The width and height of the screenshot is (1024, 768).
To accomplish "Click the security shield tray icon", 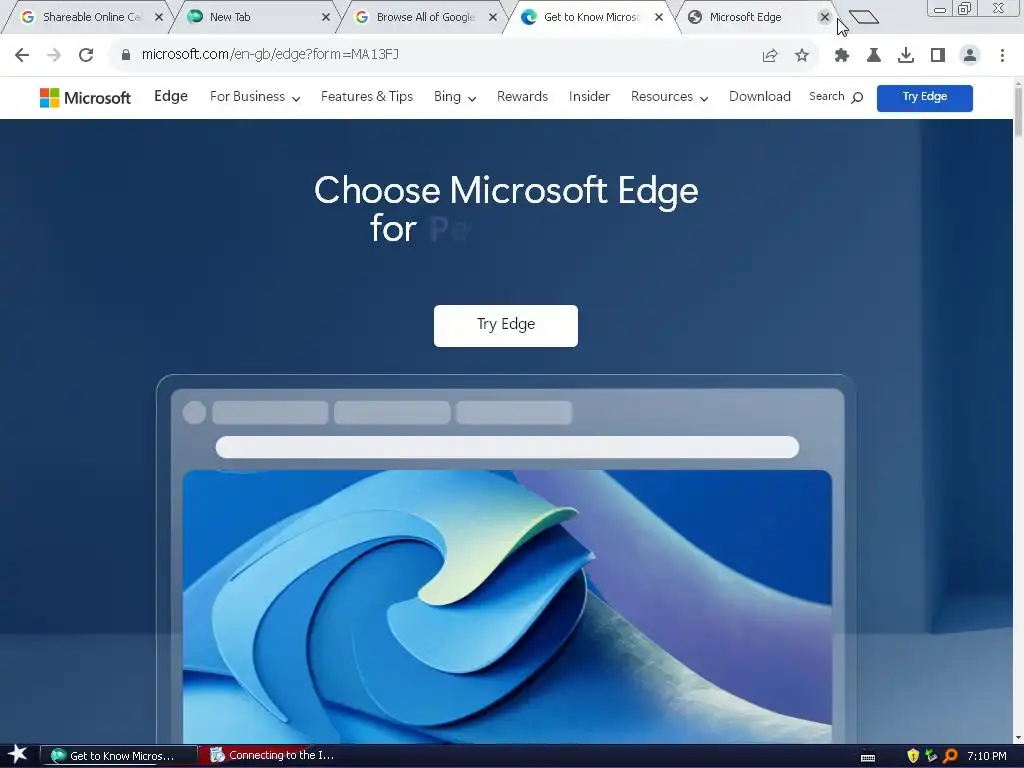I will [913, 756].
